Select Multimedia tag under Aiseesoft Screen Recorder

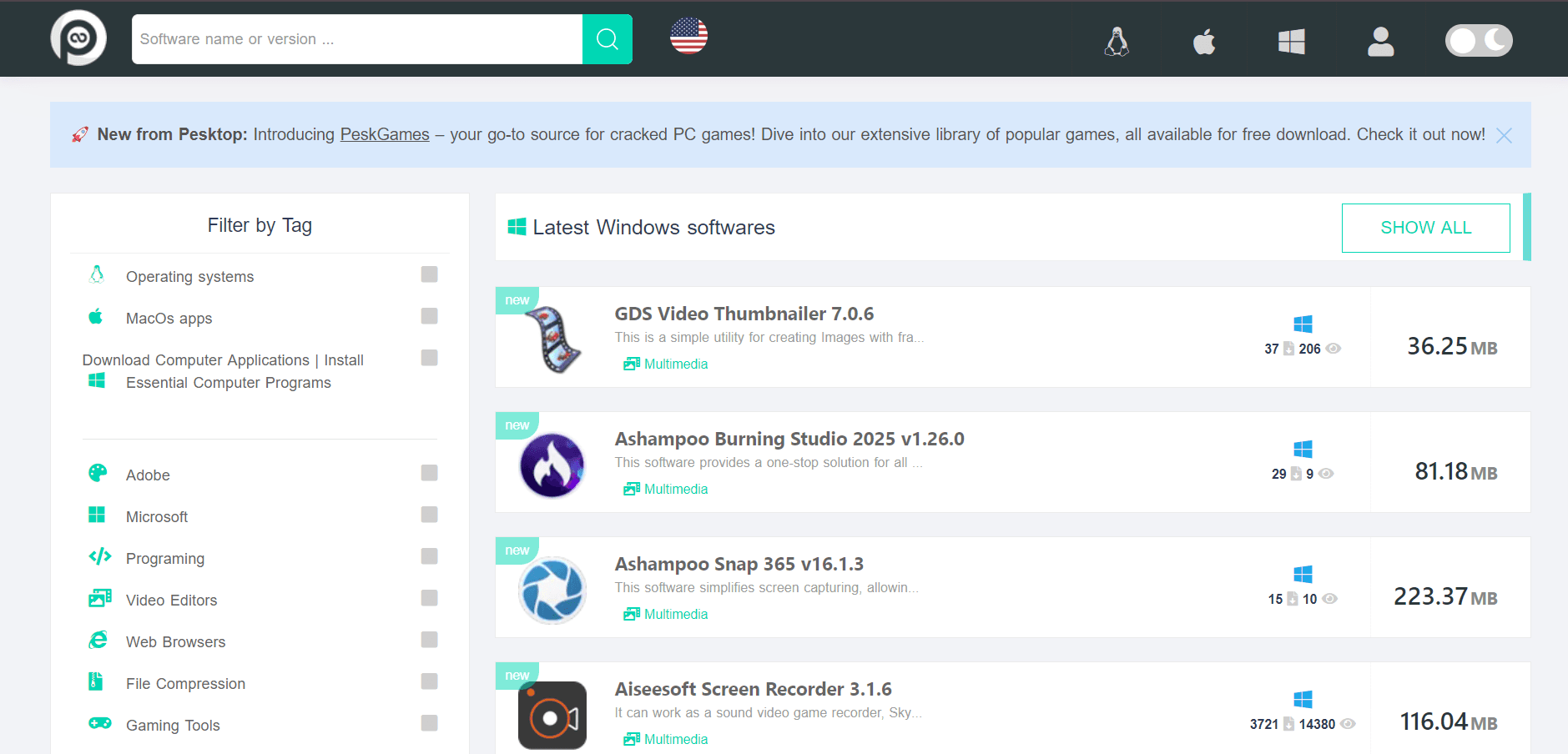[x=675, y=739]
